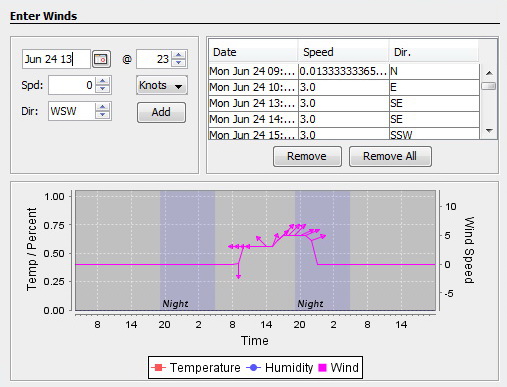The height and width of the screenshot is (387, 507).
Task: Click the Temp / Percent axis label
Action: (x=32, y=249)
